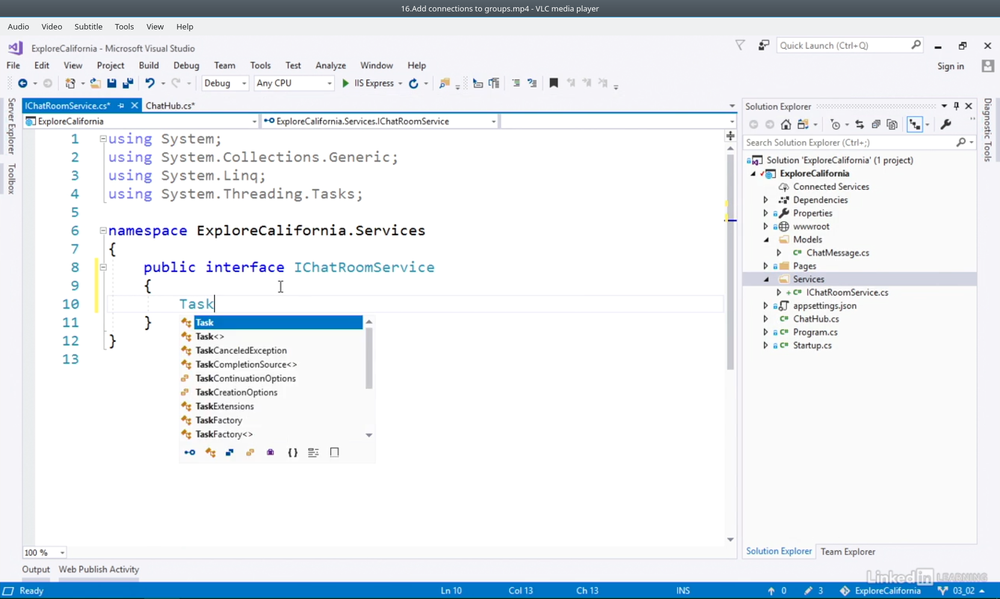Click the notifications filter flag icon
1000x599 pixels.
point(740,45)
